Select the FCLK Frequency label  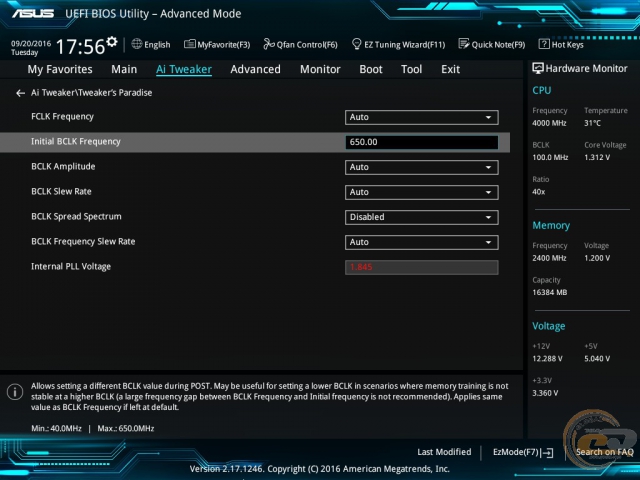62,117
